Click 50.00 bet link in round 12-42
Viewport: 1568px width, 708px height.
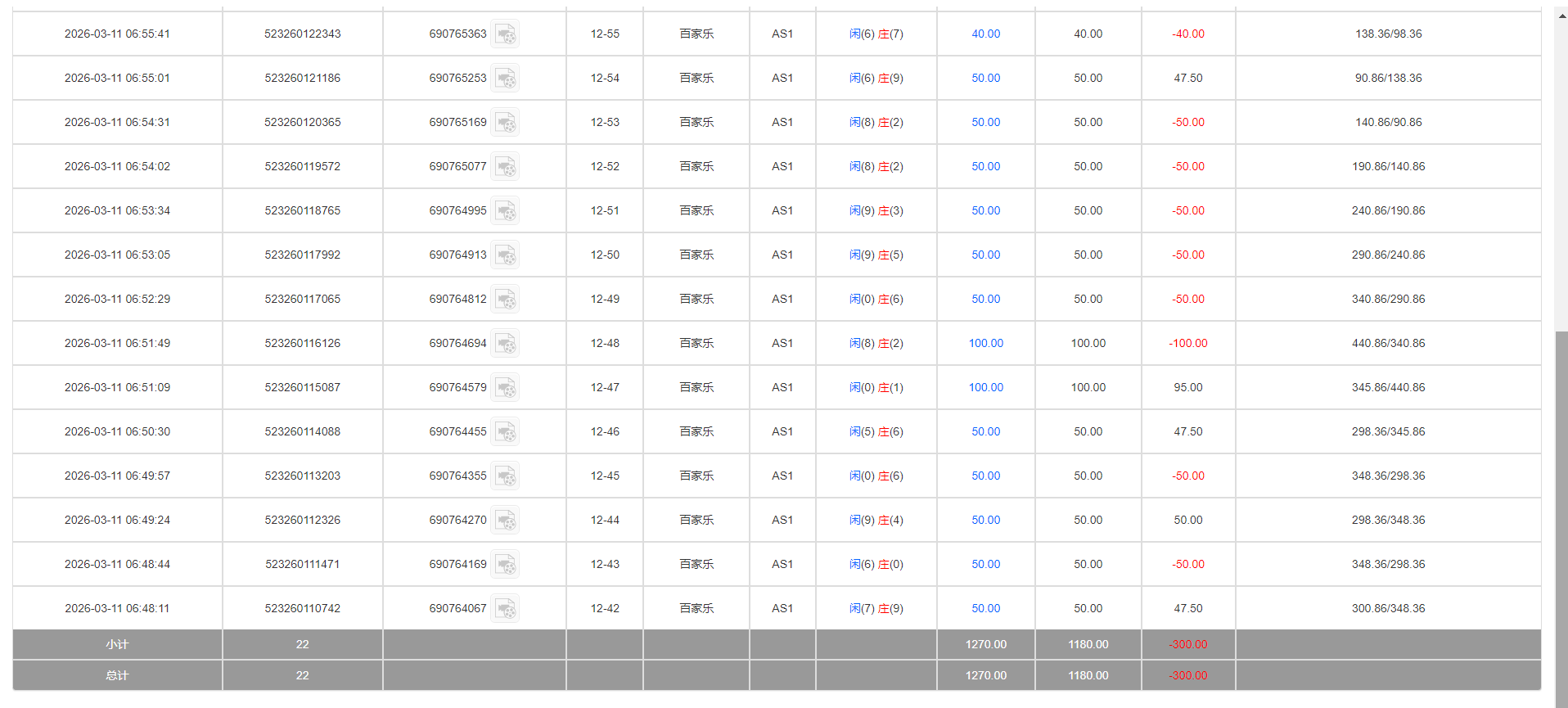[985, 609]
